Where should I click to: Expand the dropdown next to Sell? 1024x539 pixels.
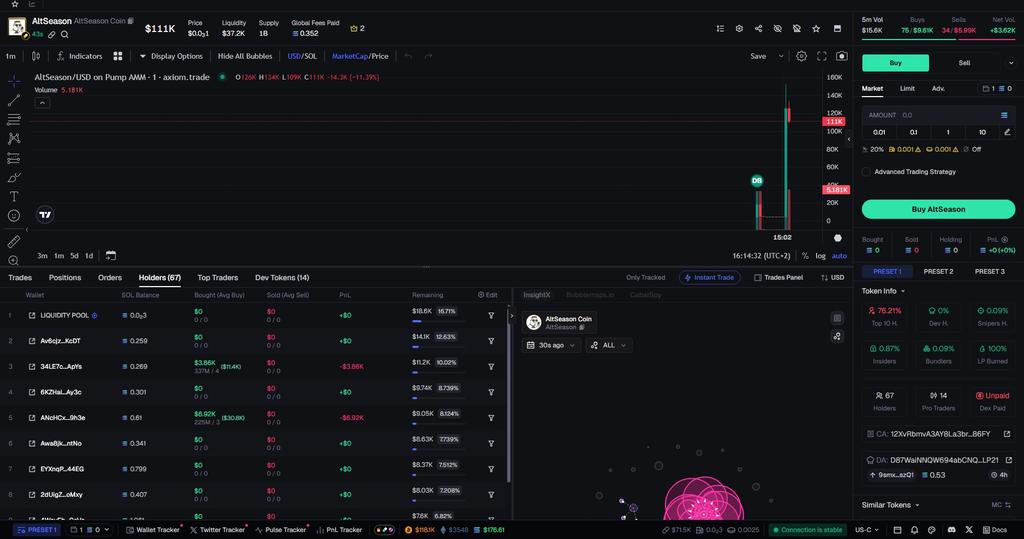click(x=1011, y=63)
